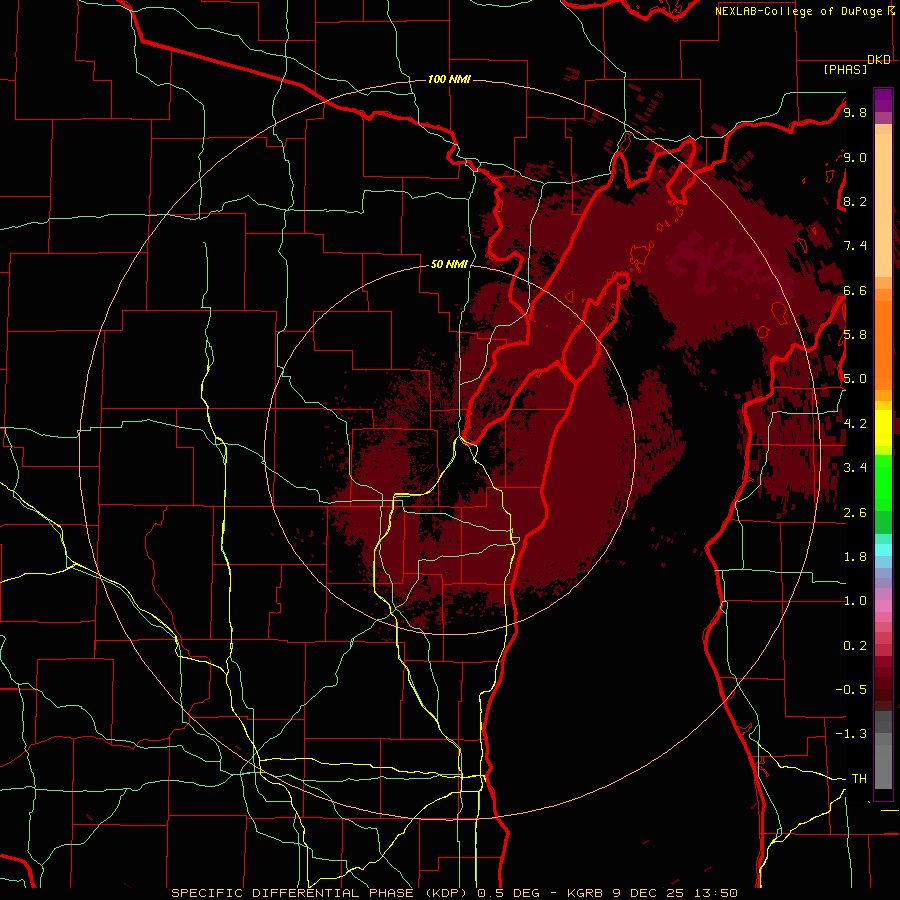The image size is (900, 900).
Task: Click the Specific Differential Phase KGRB caption
Action: (454, 893)
